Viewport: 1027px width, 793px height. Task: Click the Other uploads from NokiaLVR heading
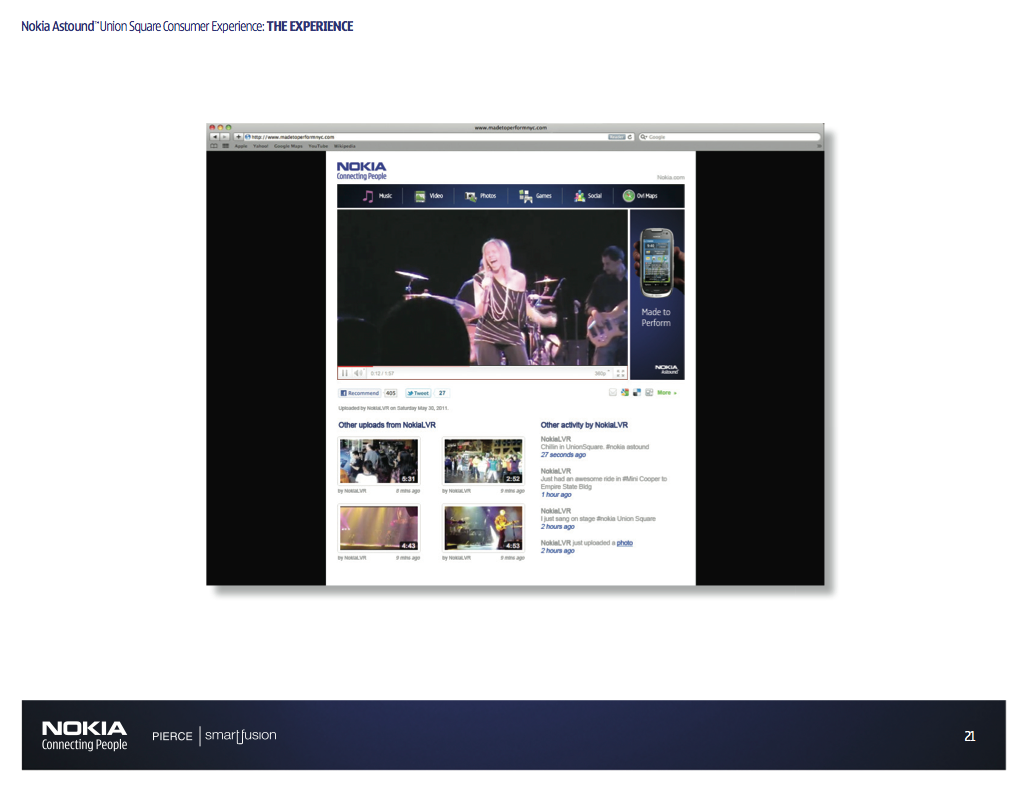[387, 425]
